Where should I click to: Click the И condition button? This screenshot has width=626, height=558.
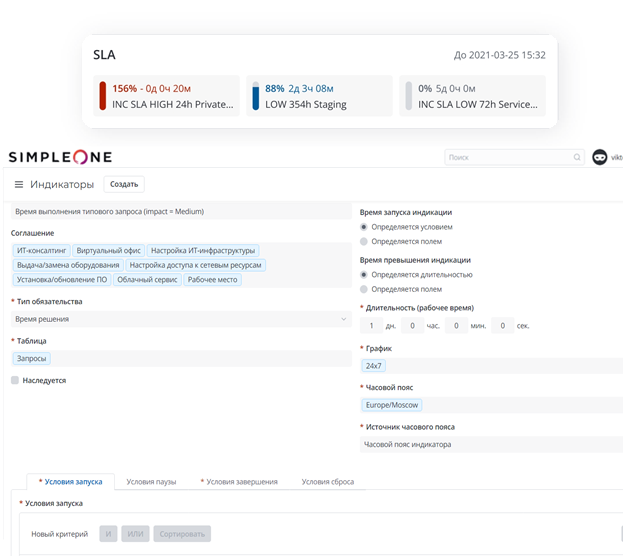108,534
